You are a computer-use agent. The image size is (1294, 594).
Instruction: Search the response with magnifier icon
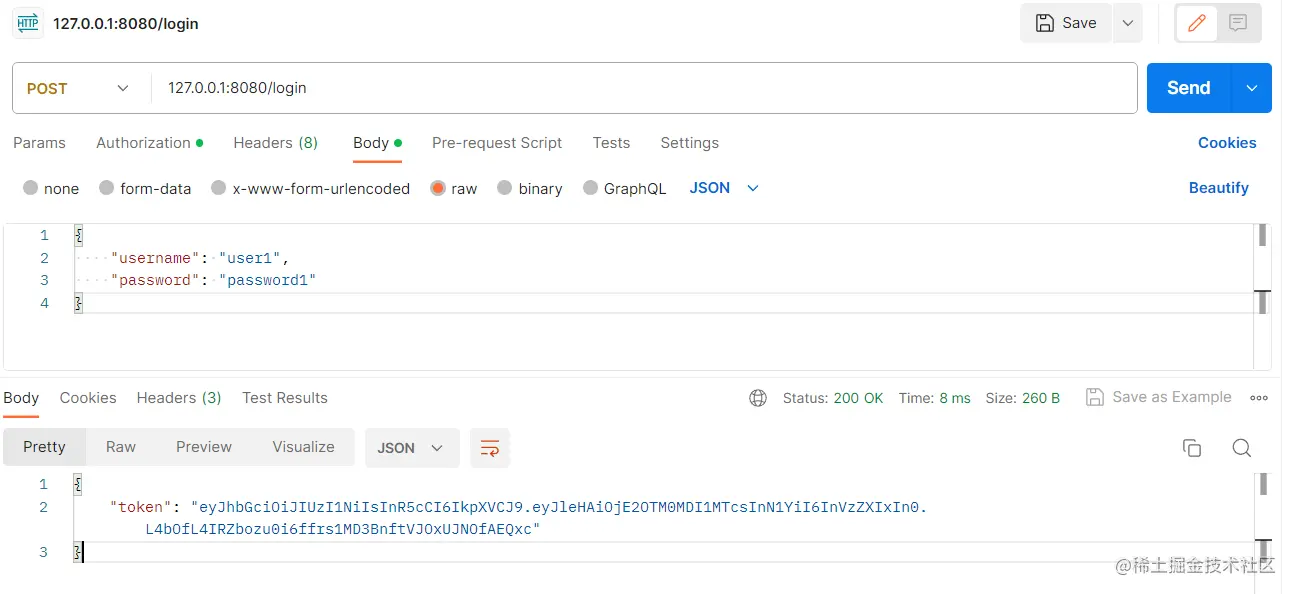(1241, 448)
